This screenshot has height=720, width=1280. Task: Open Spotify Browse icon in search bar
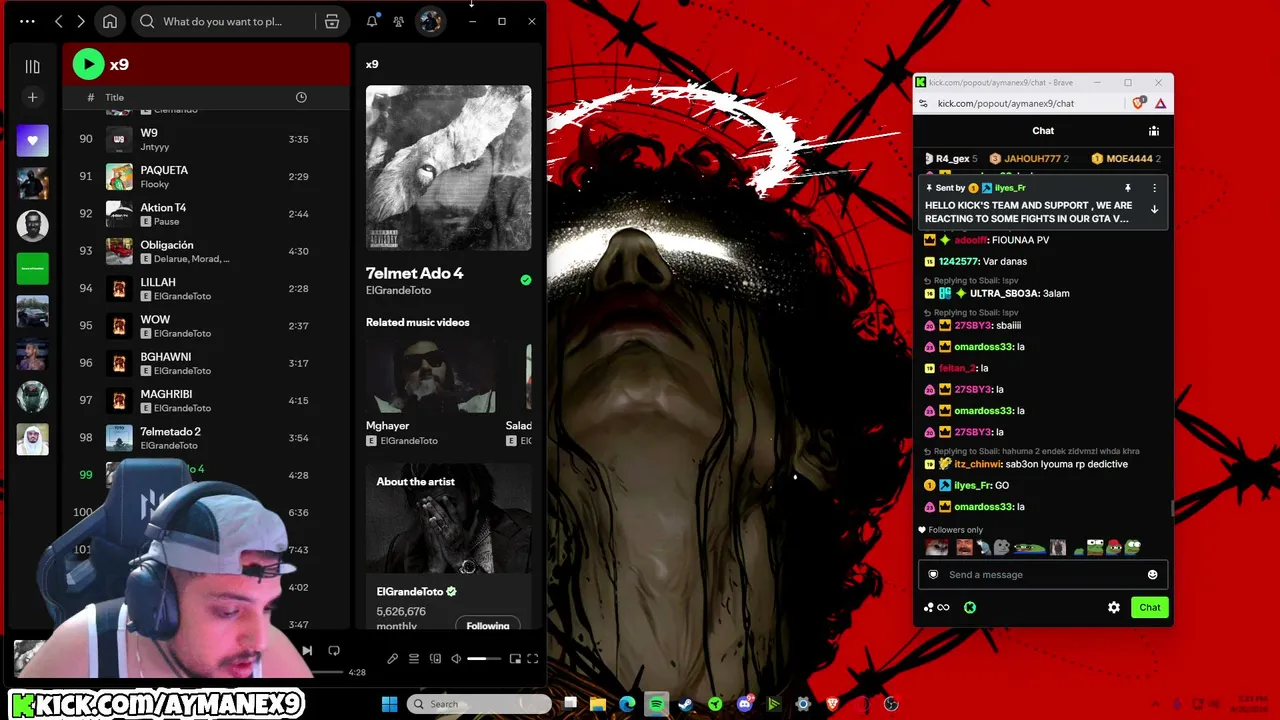tap(332, 21)
